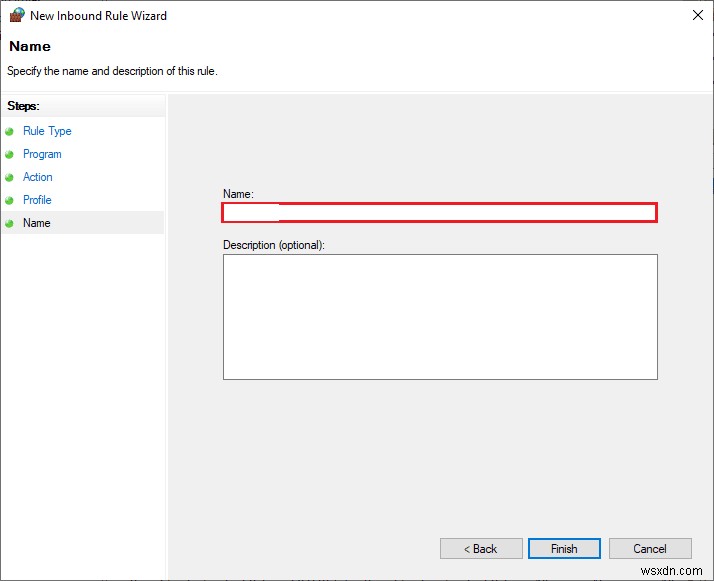The image size is (714, 581).
Task: Open the Program step
Action: coord(42,154)
